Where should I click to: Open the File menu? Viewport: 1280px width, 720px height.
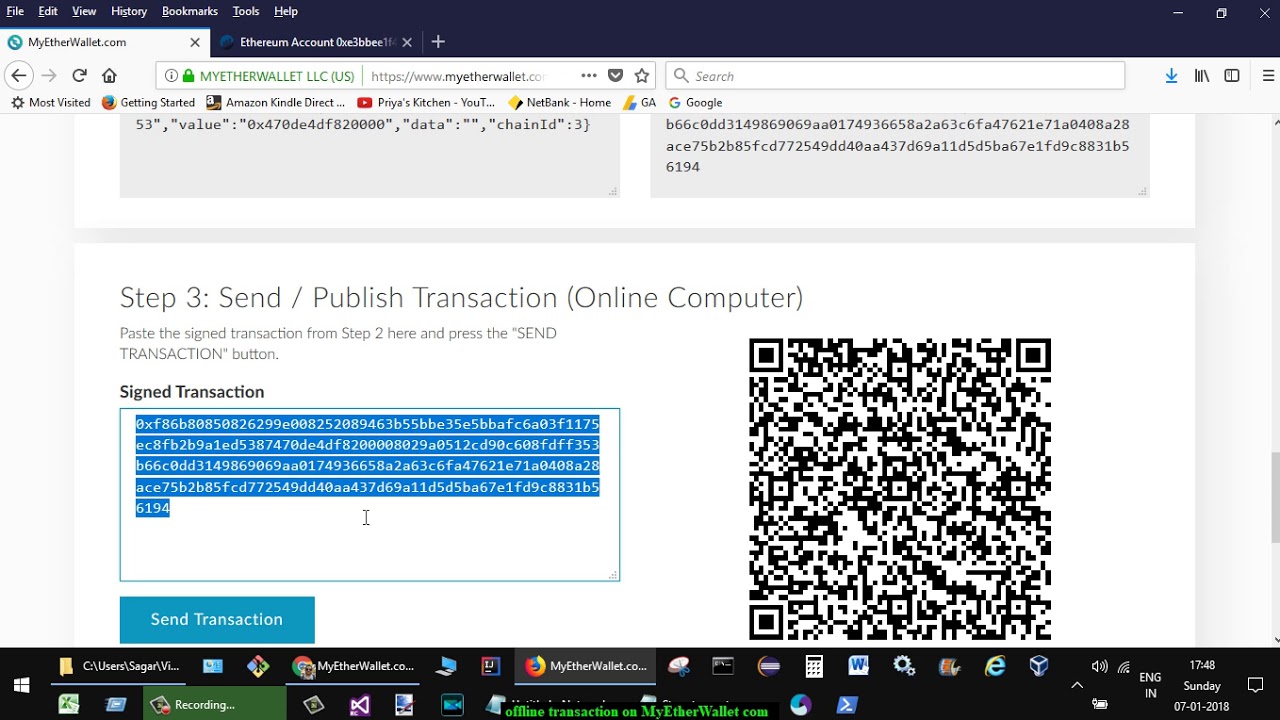(15, 11)
